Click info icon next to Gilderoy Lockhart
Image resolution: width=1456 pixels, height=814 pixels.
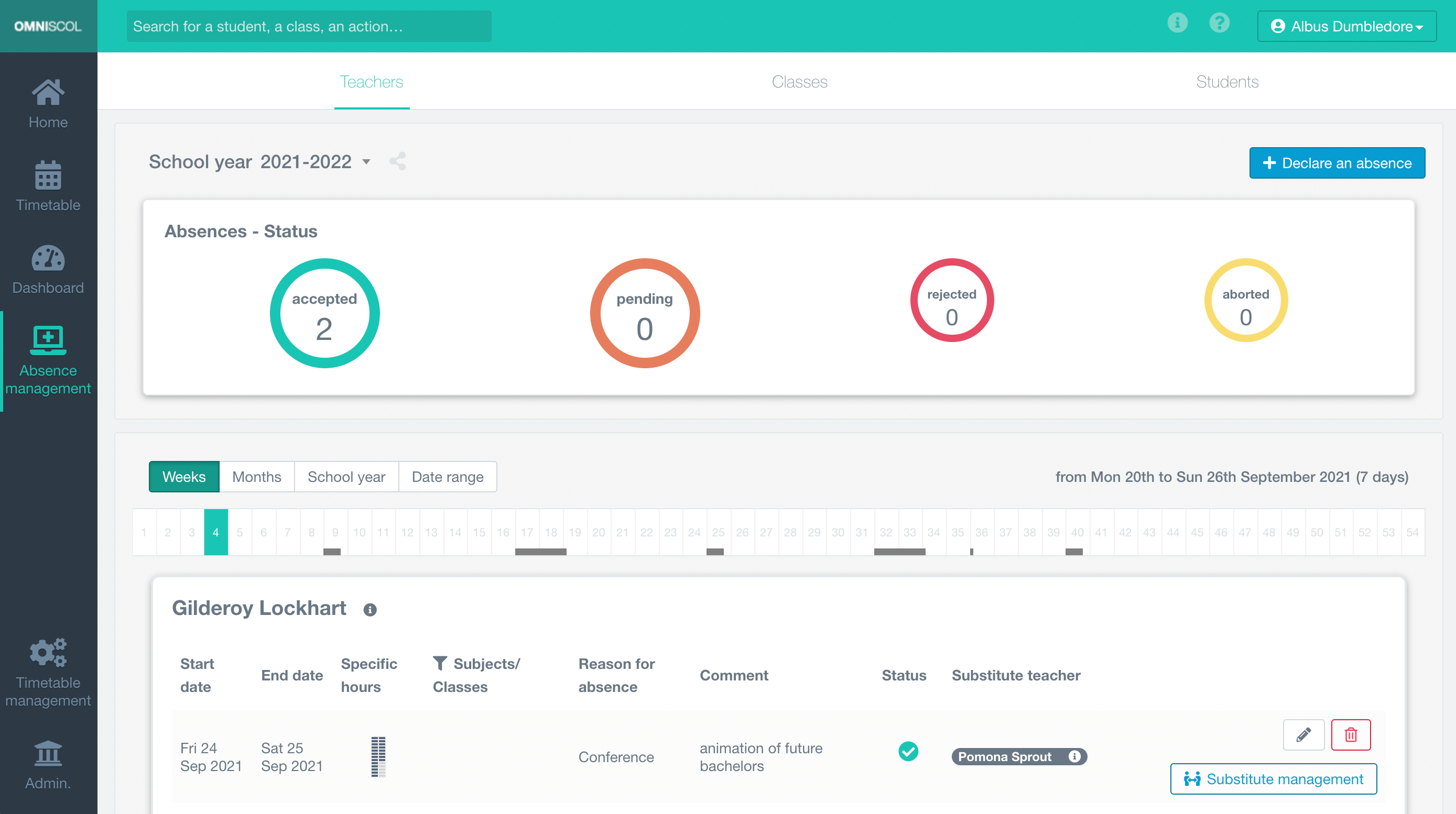pos(370,610)
